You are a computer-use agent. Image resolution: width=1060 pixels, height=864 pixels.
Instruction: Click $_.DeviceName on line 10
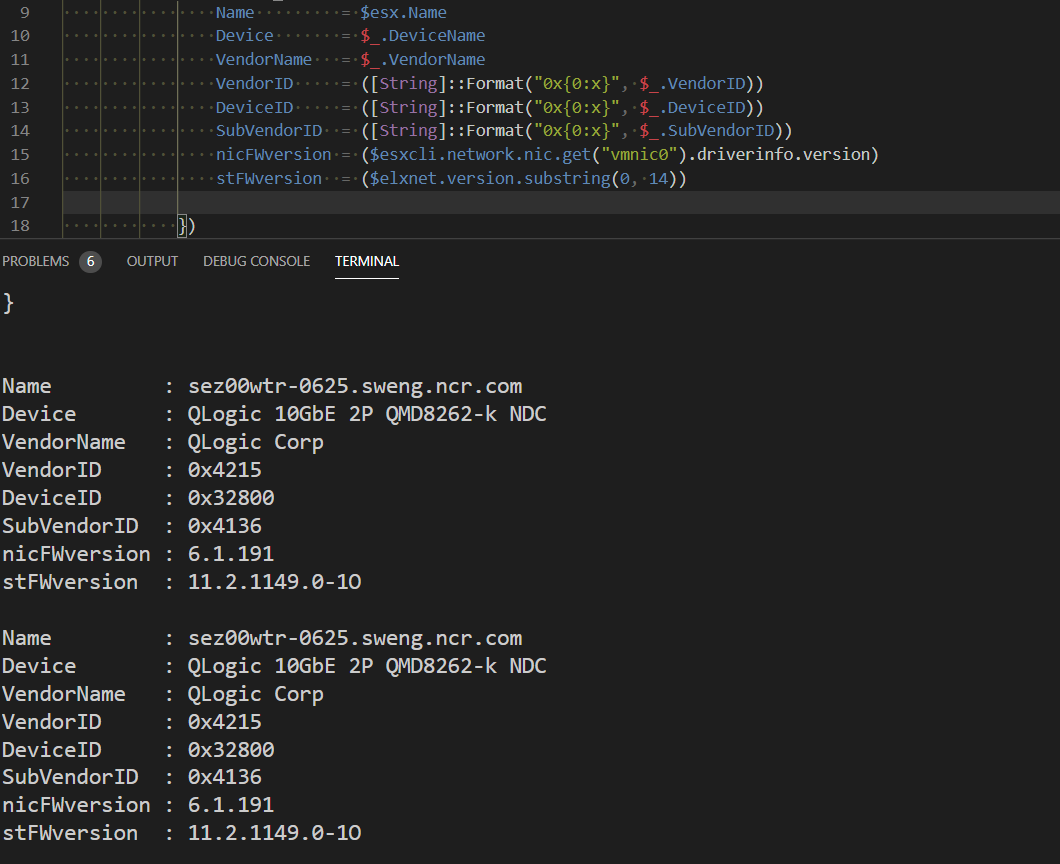[423, 35]
